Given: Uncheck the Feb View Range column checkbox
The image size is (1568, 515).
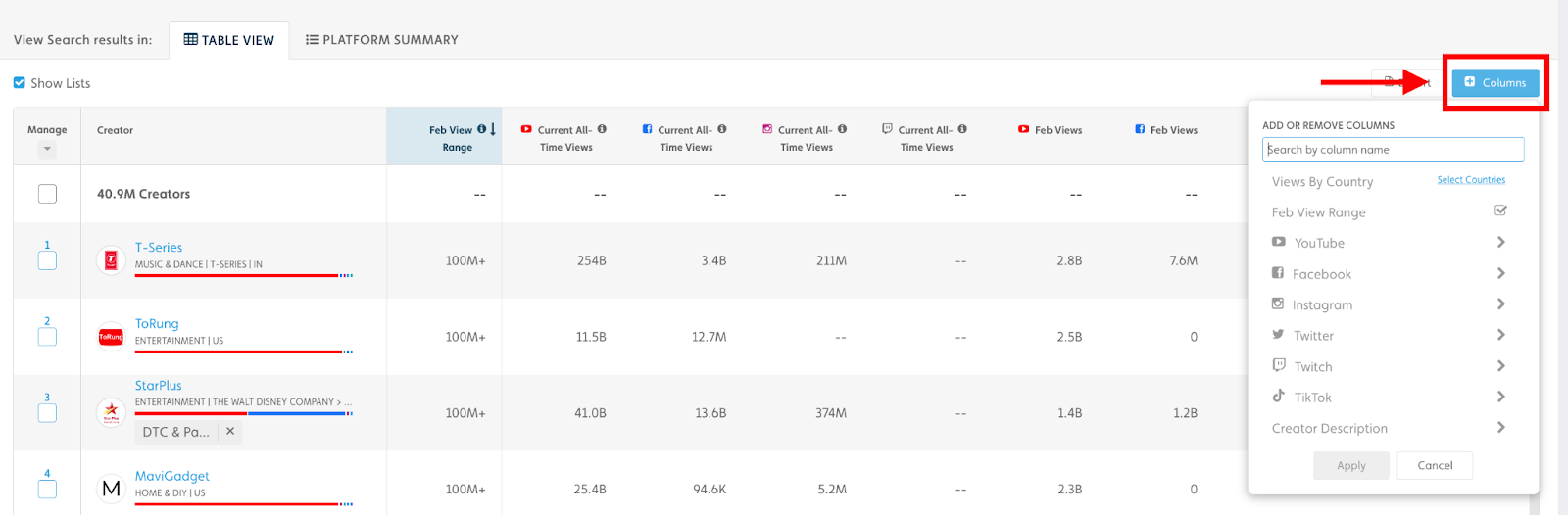Looking at the screenshot, I should point(1500,211).
